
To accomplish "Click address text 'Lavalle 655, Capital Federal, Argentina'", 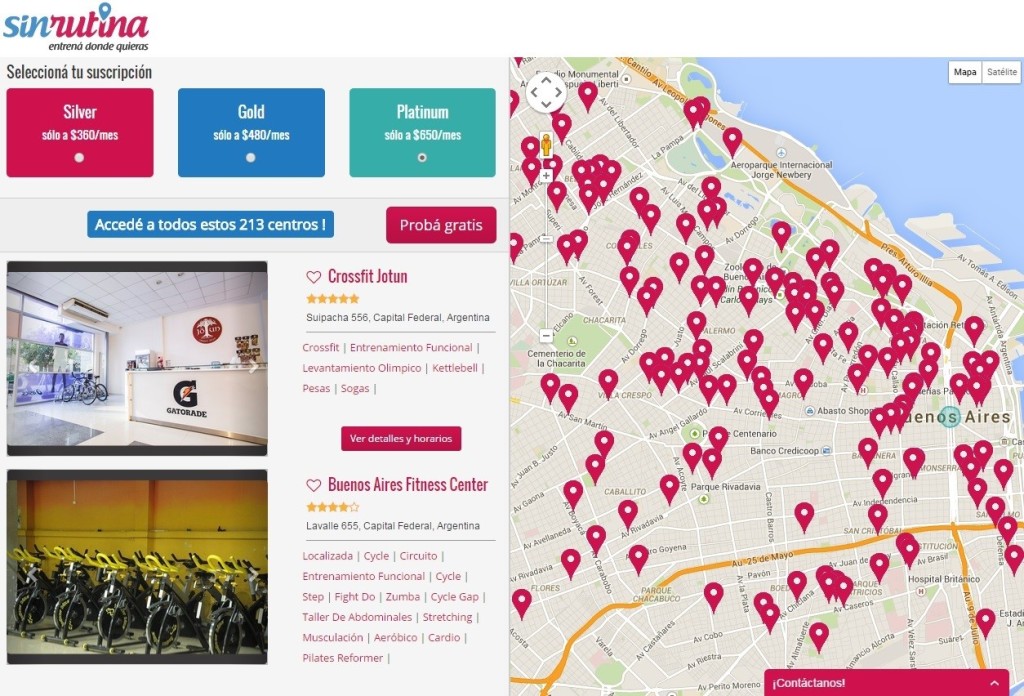I will [x=393, y=526].
